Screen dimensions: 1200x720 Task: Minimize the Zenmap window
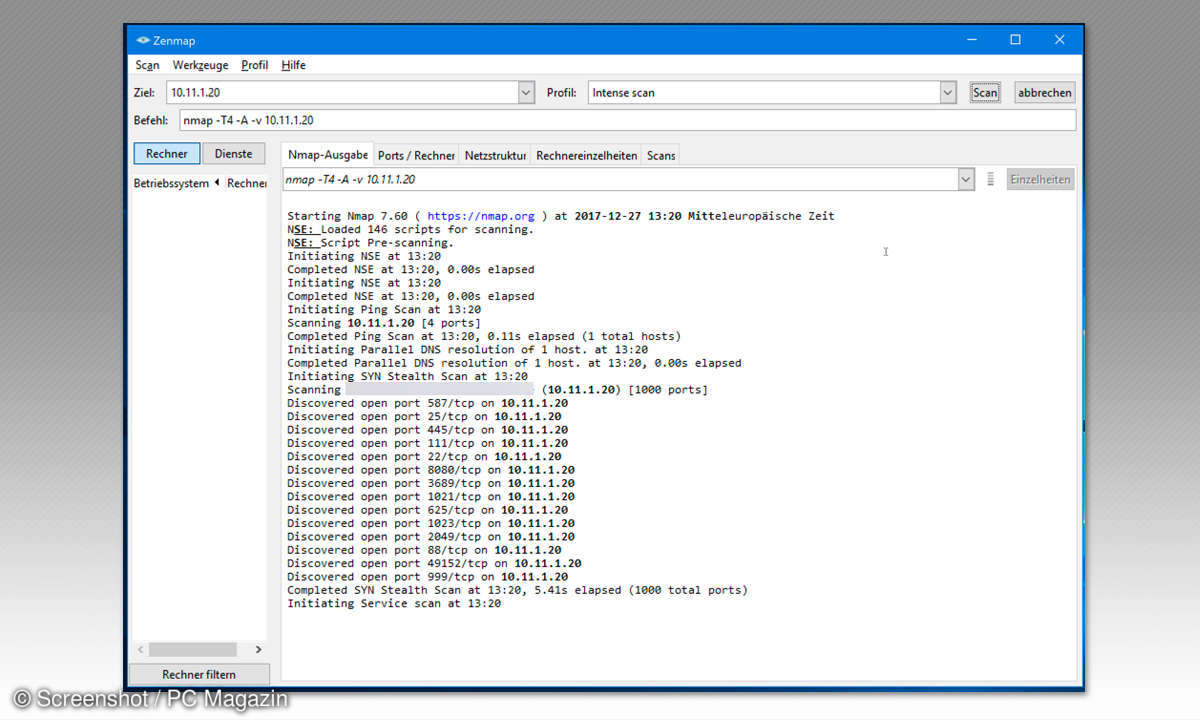[971, 40]
